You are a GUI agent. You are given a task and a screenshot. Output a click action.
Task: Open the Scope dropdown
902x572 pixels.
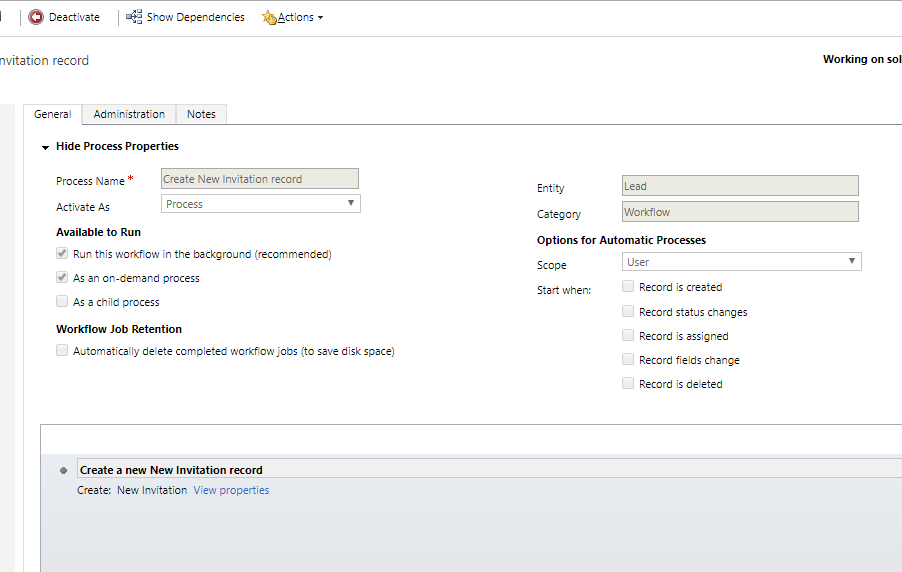[x=741, y=262]
